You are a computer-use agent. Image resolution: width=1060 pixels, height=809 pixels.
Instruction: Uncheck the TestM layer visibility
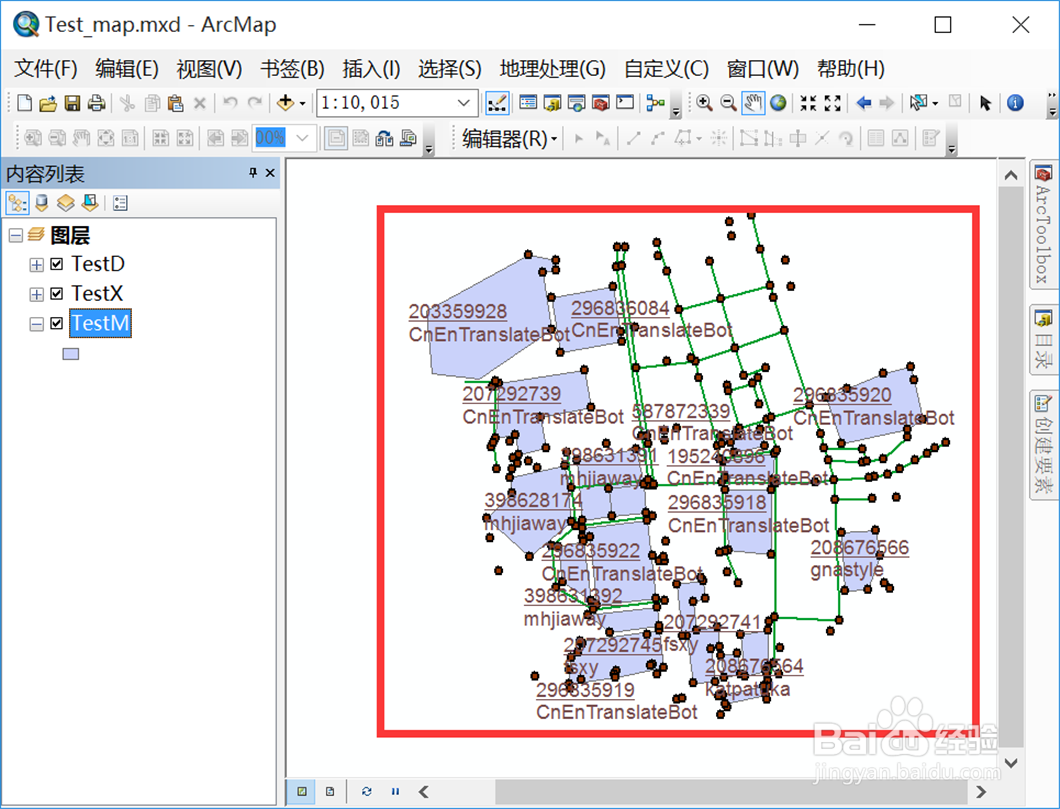pos(57,324)
